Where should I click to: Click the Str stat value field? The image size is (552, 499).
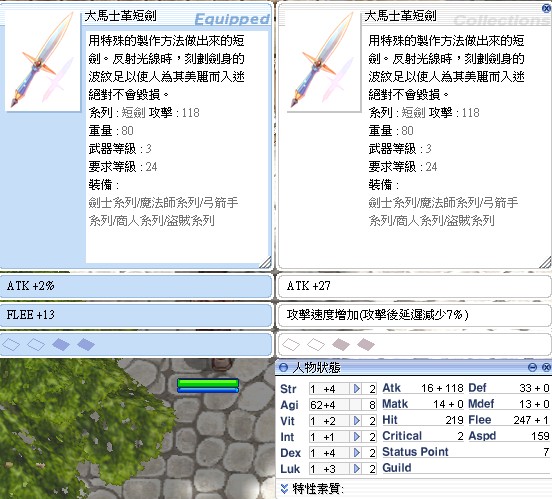[x=329, y=389]
